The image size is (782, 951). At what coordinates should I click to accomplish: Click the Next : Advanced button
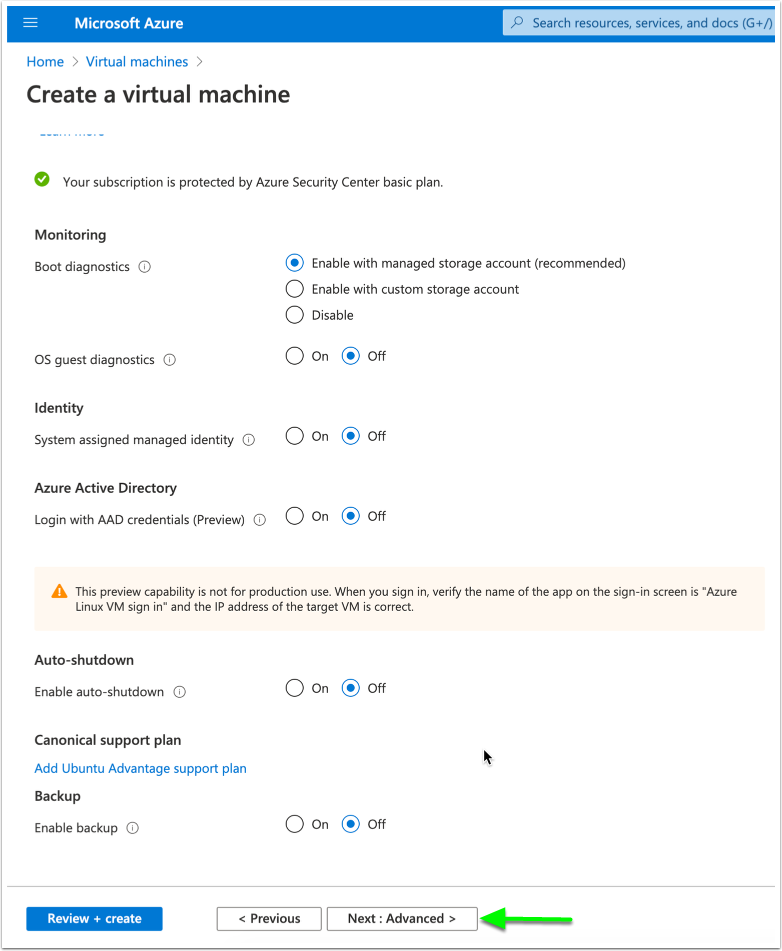click(x=401, y=919)
